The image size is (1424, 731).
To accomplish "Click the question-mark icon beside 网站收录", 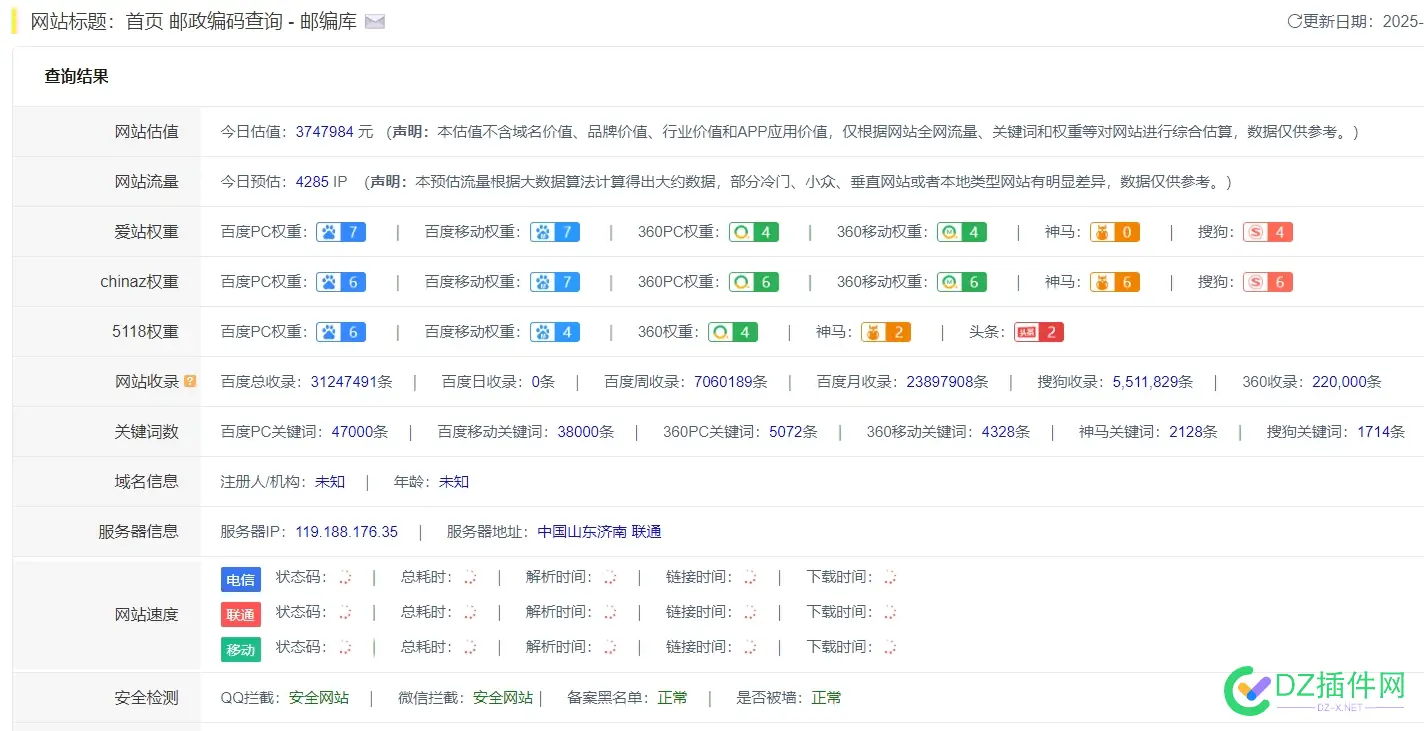I will pyautogui.click(x=190, y=381).
